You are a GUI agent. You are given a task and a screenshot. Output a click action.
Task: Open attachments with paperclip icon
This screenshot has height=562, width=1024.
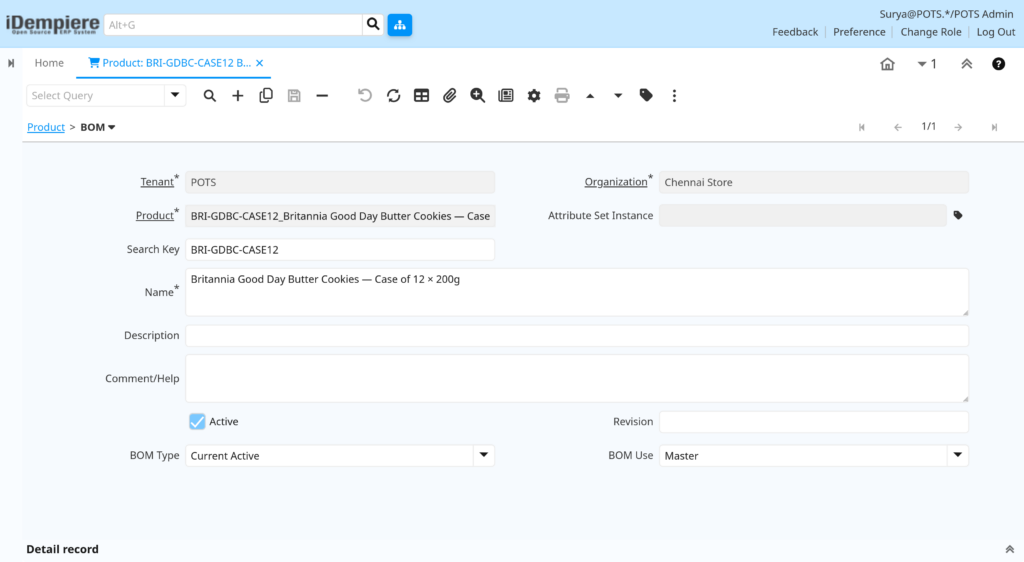(449, 95)
